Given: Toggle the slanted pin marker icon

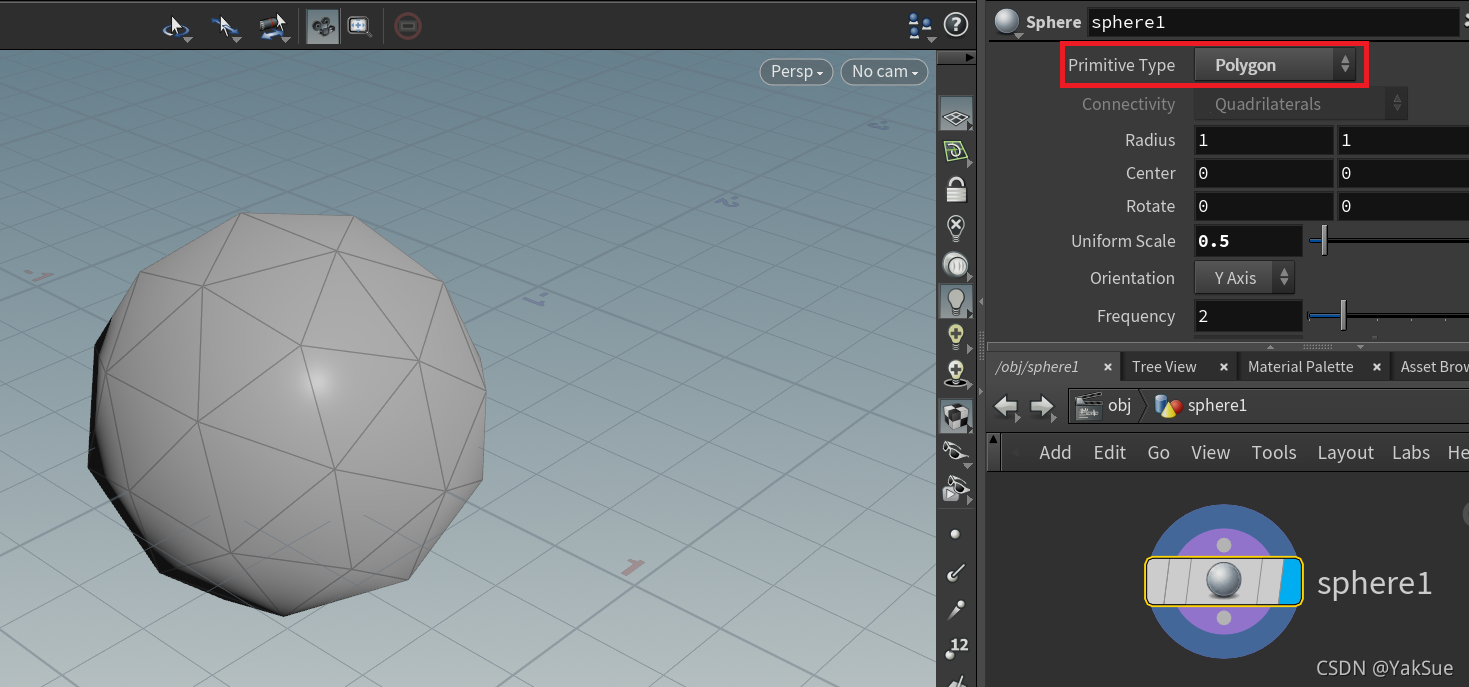Looking at the screenshot, I should 956,609.
